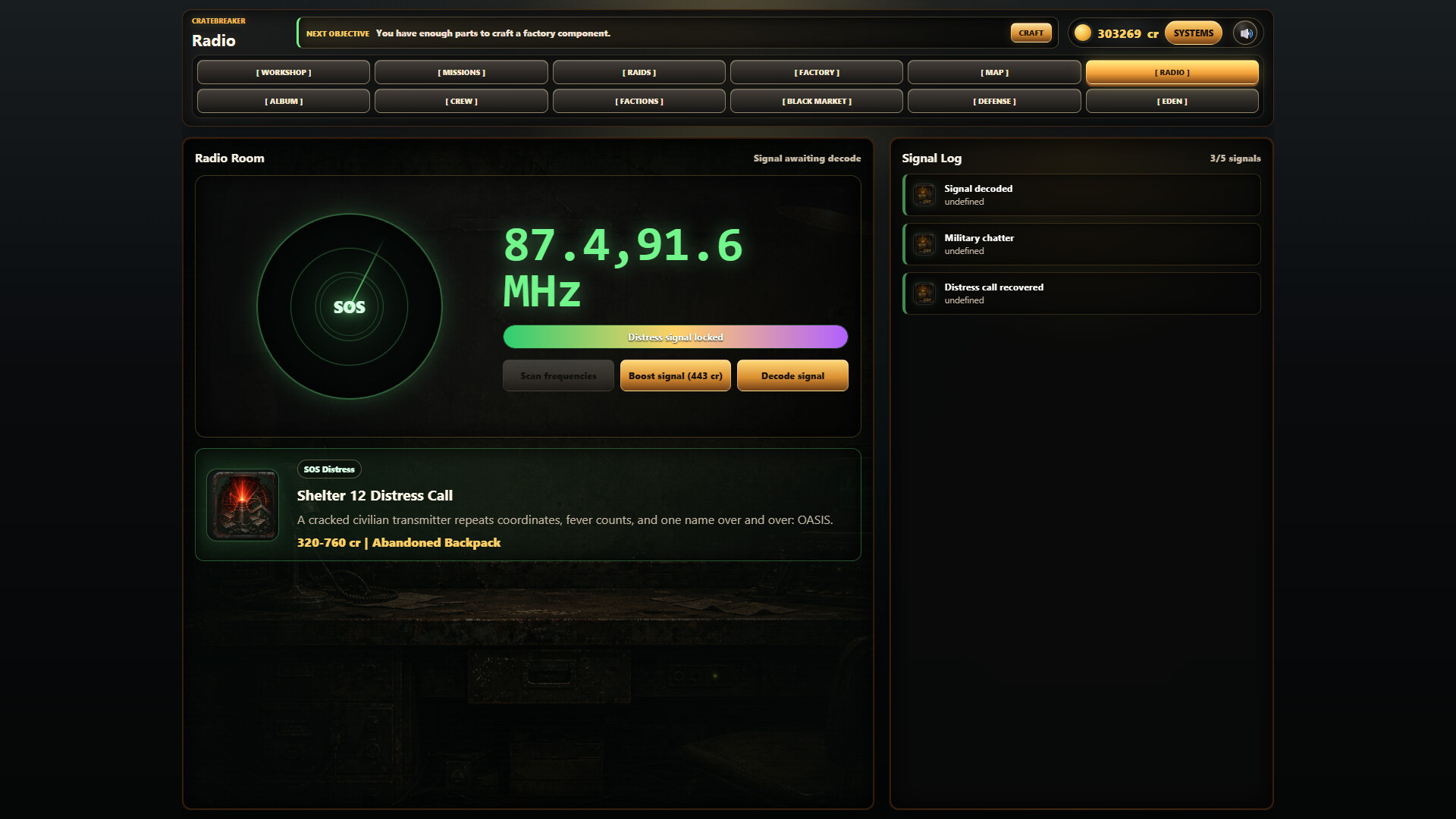Click the 320-760 cr Abandoned Backpack reward text
The height and width of the screenshot is (819, 1456).
(x=399, y=543)
